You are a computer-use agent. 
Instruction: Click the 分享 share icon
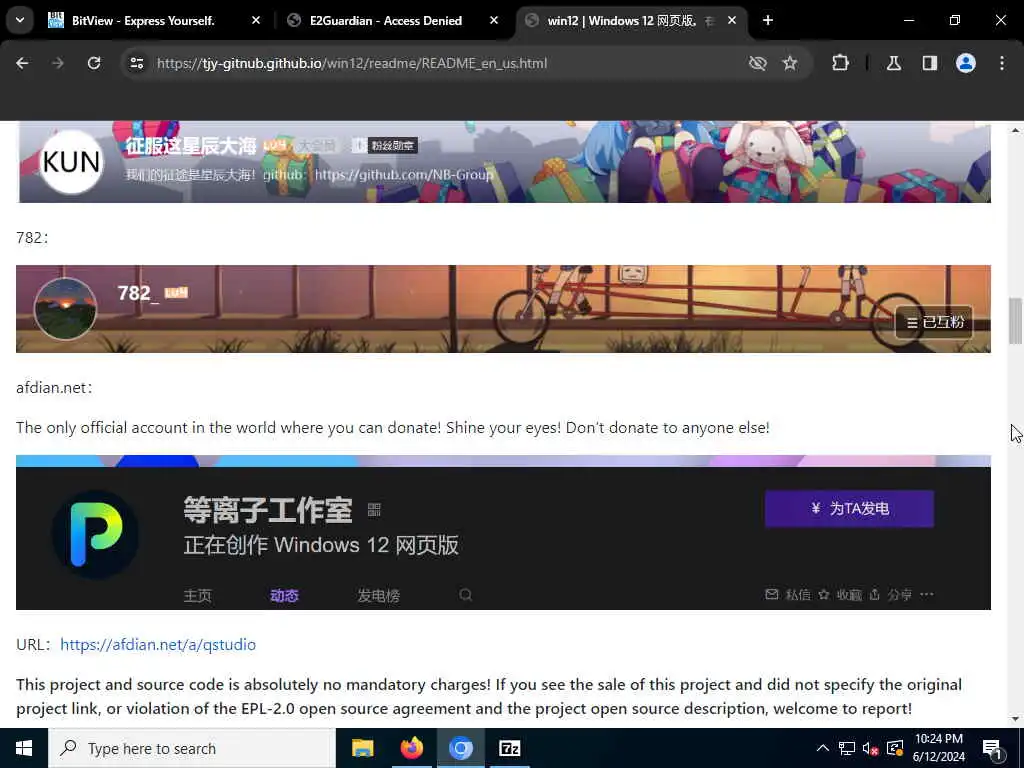[874, 594]
